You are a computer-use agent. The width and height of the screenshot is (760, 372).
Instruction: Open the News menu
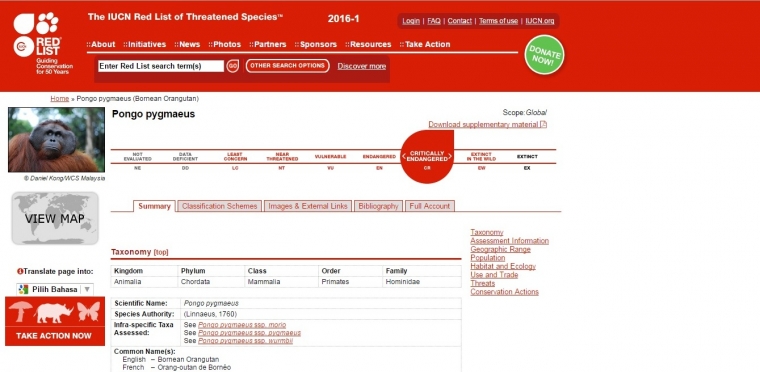point(187,44)
